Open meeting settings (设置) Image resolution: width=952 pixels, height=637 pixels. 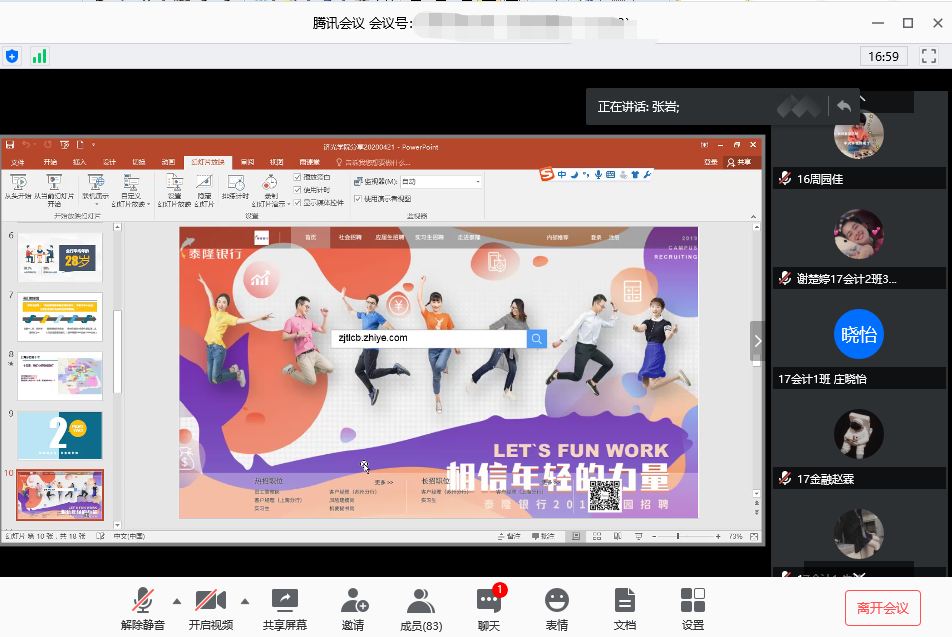click(x=693, y=609)
